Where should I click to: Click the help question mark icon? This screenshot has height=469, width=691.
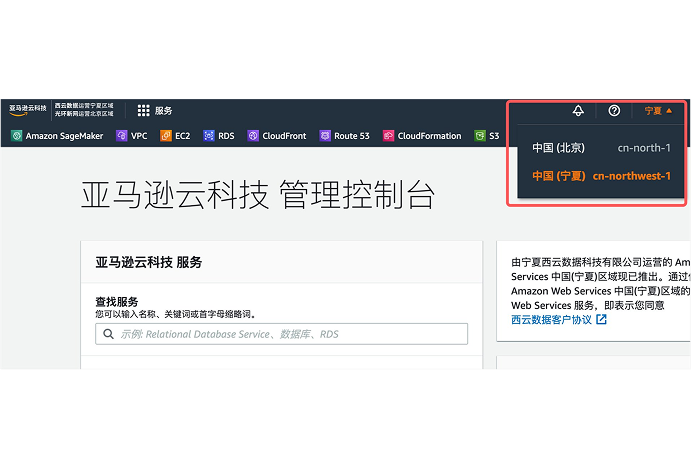[x=614, y=111]
